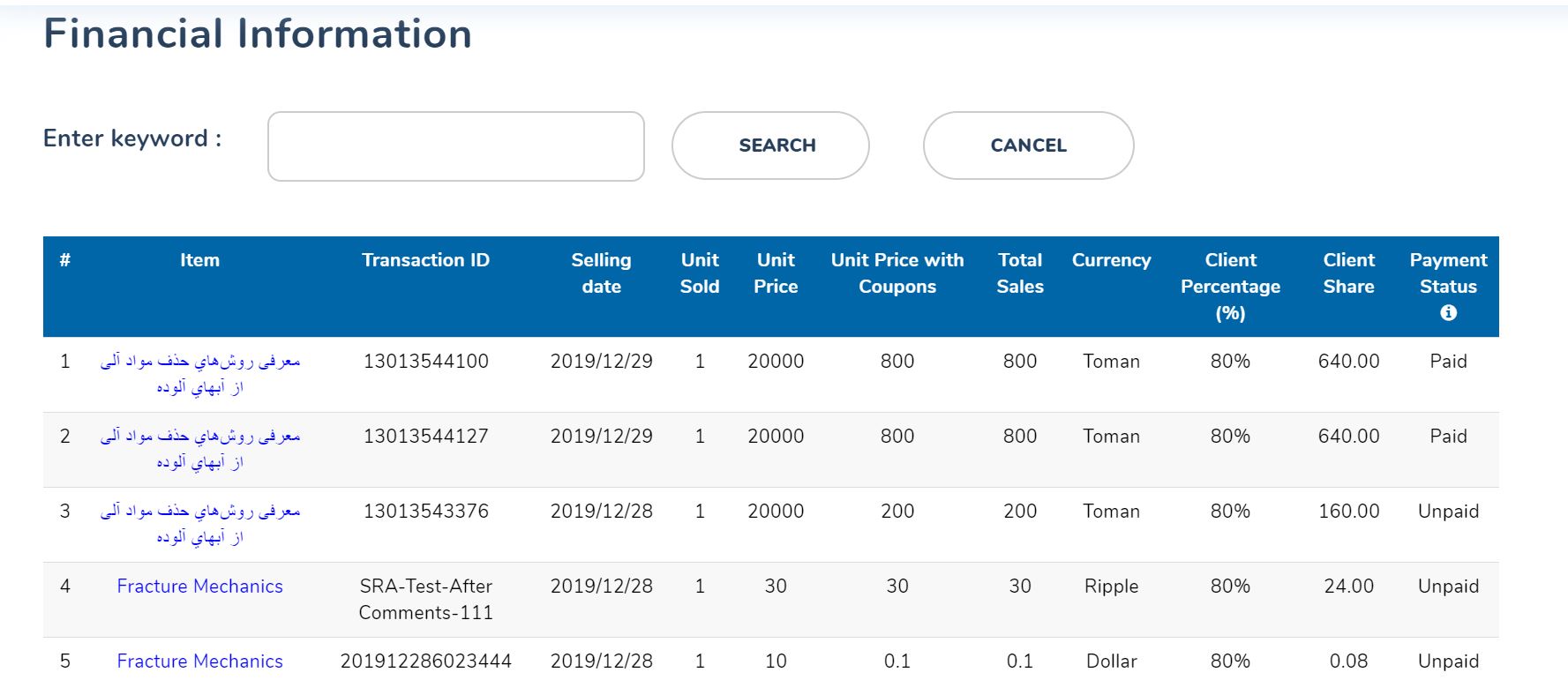Click unit price 10 in row 5
This screenshot has height=680, width=1568.
[776, 661]
